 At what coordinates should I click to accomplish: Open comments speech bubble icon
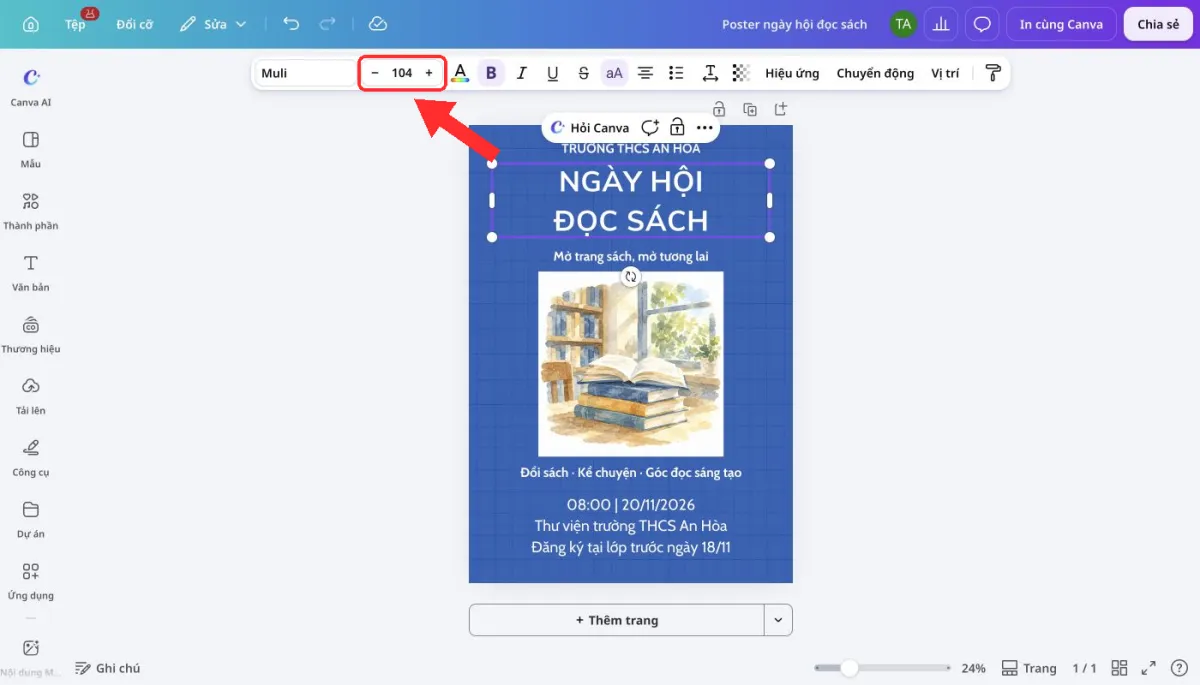(983, 24)
